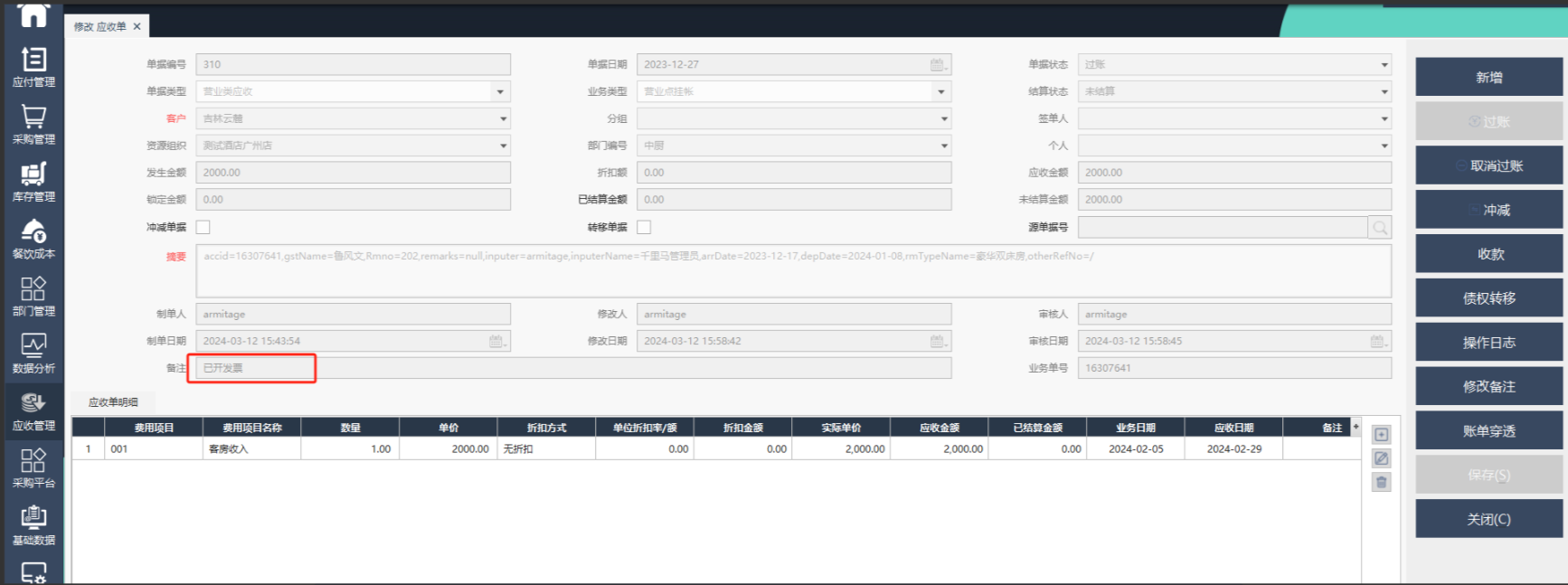Open 采购管理 shopping cart icon
The height and width of the screenshot is (585, 1568).
tap(33, 124)
